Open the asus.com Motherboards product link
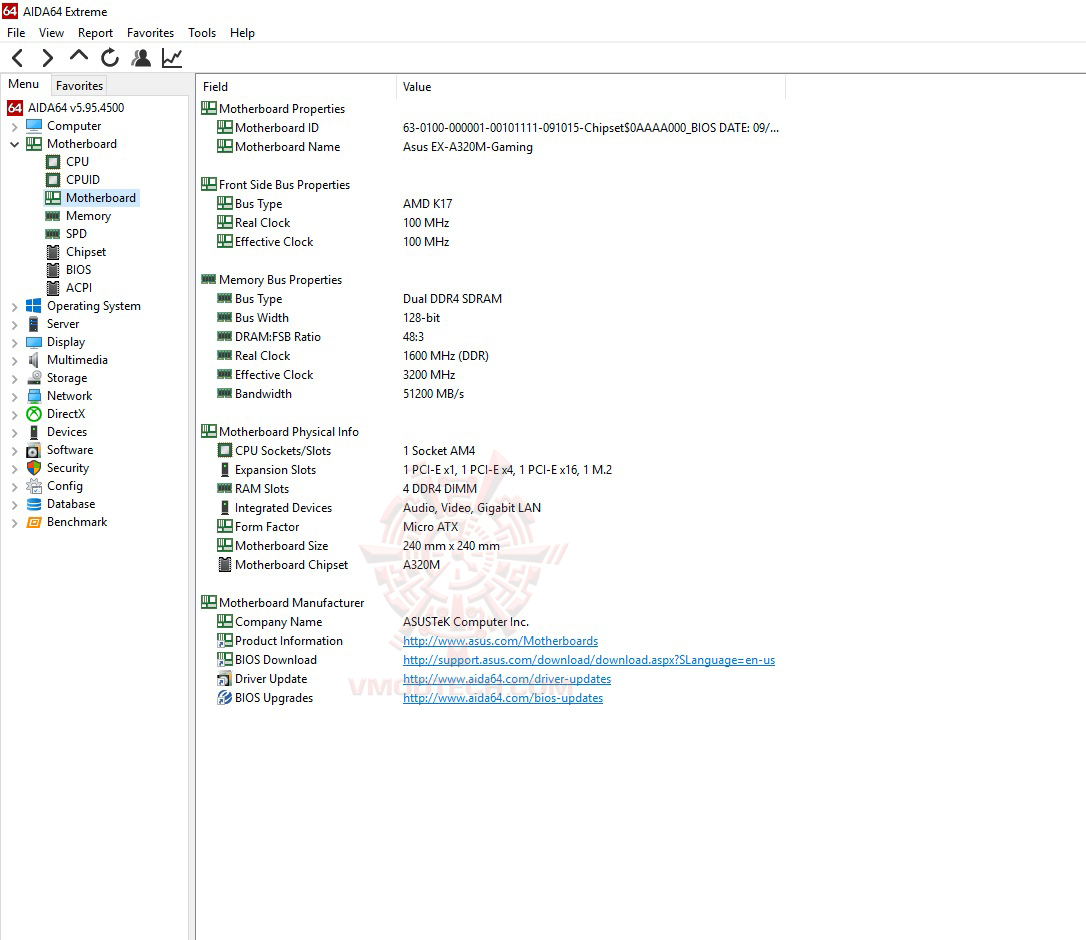This screenshot has width=1086, height=940. click(500, 641)
